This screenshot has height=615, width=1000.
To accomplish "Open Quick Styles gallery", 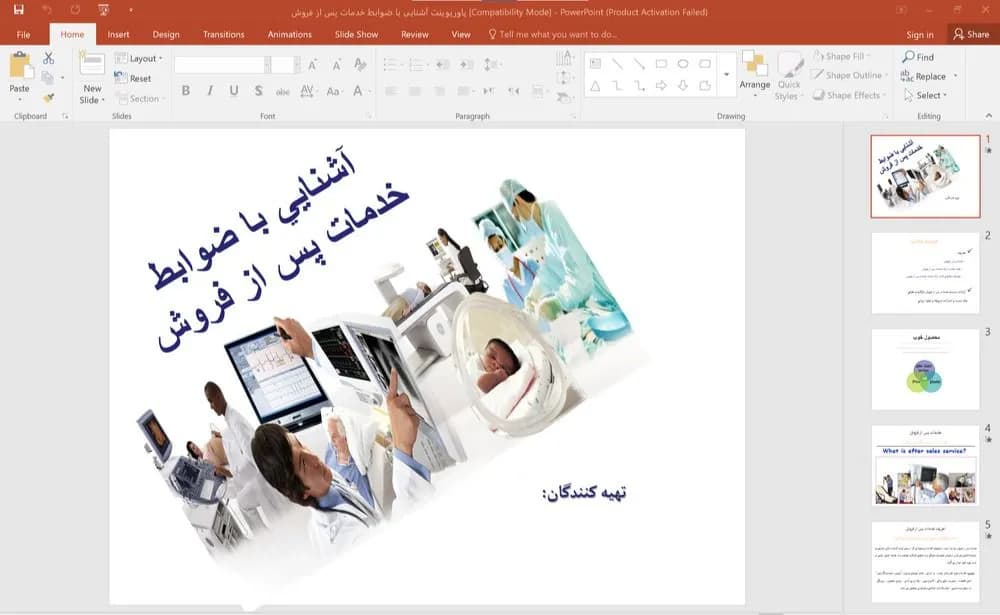I will (789, 76).
